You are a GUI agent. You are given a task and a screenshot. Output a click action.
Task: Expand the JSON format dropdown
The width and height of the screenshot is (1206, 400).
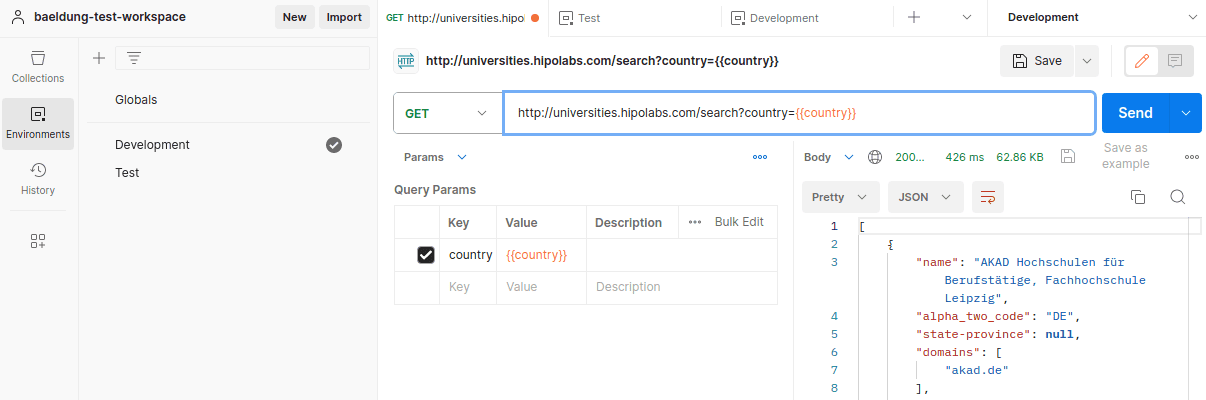point(925,197)
